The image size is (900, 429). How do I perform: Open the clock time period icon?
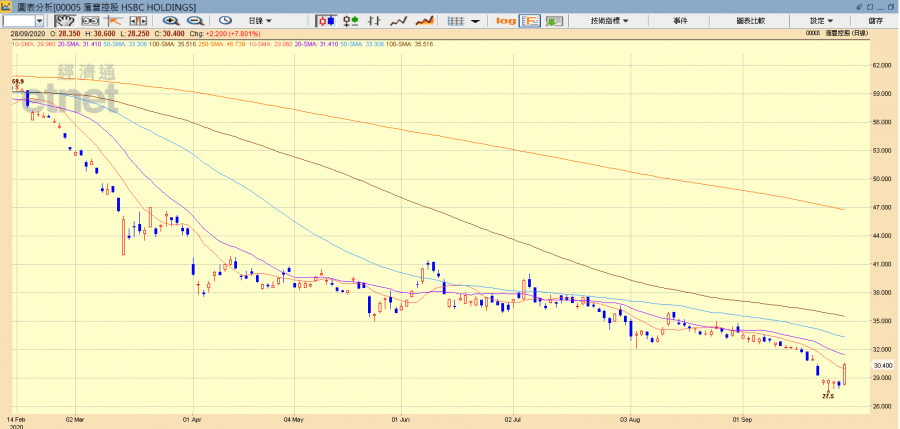(x=225, y=20)
